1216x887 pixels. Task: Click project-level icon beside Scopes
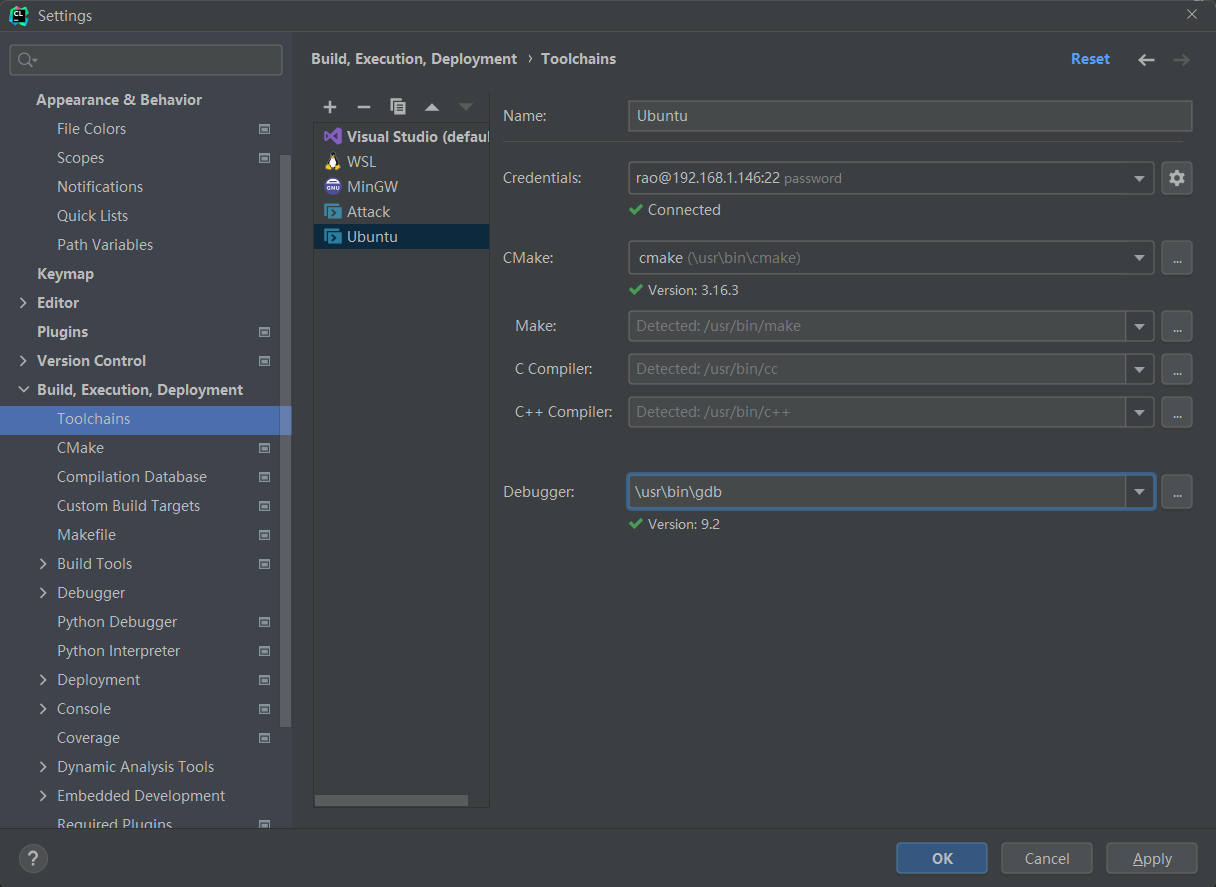pos(265,158)
